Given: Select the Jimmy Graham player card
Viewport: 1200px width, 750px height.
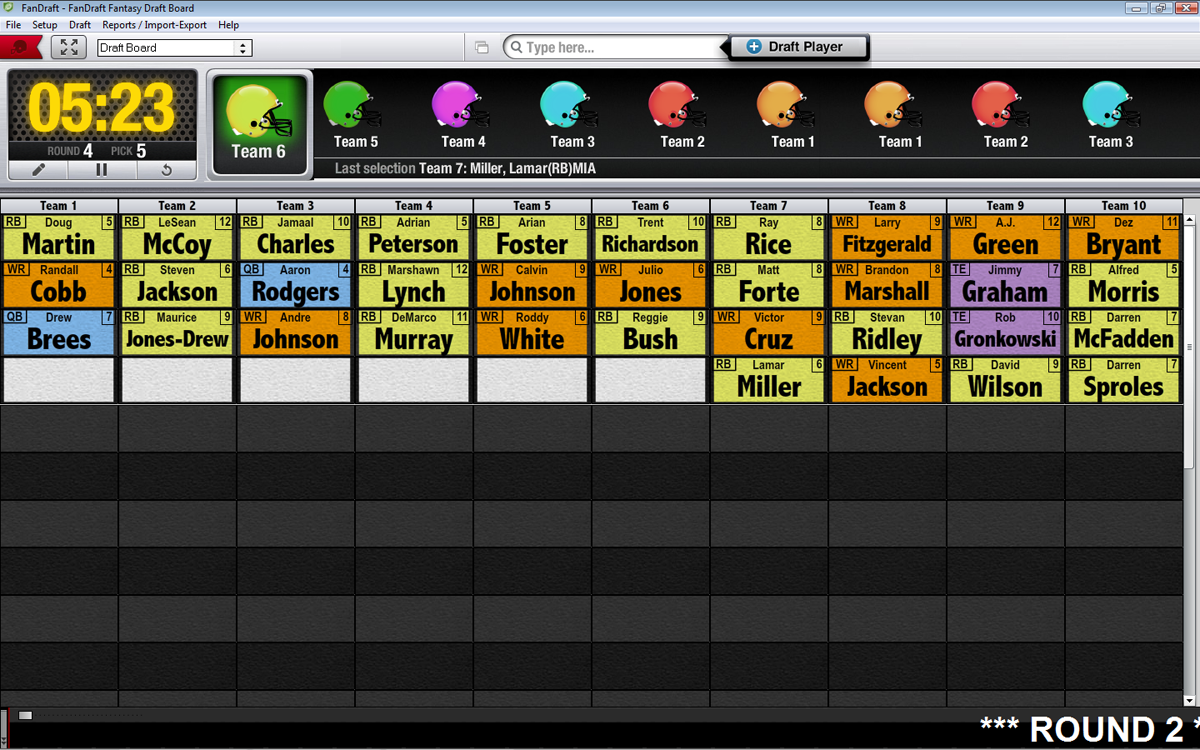Looking at the screenshot, I should tap(1005, 285).
